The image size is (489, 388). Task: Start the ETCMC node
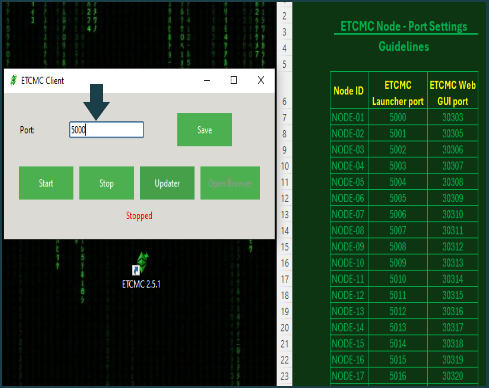(46, 183)
